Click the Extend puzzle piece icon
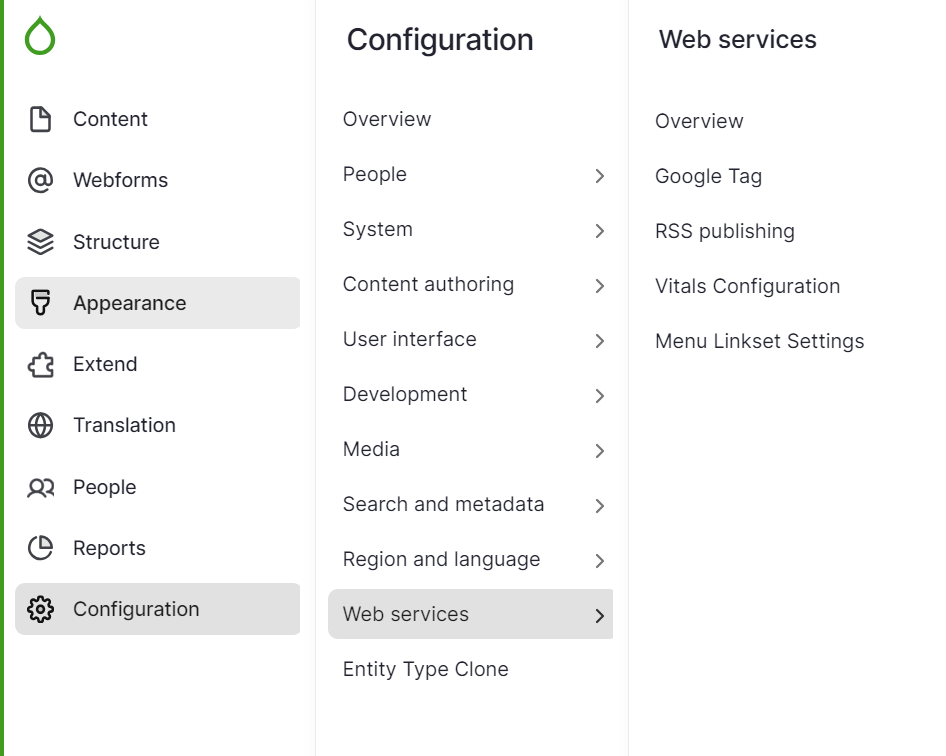This screenshot has height=756, width=946. 40,364
